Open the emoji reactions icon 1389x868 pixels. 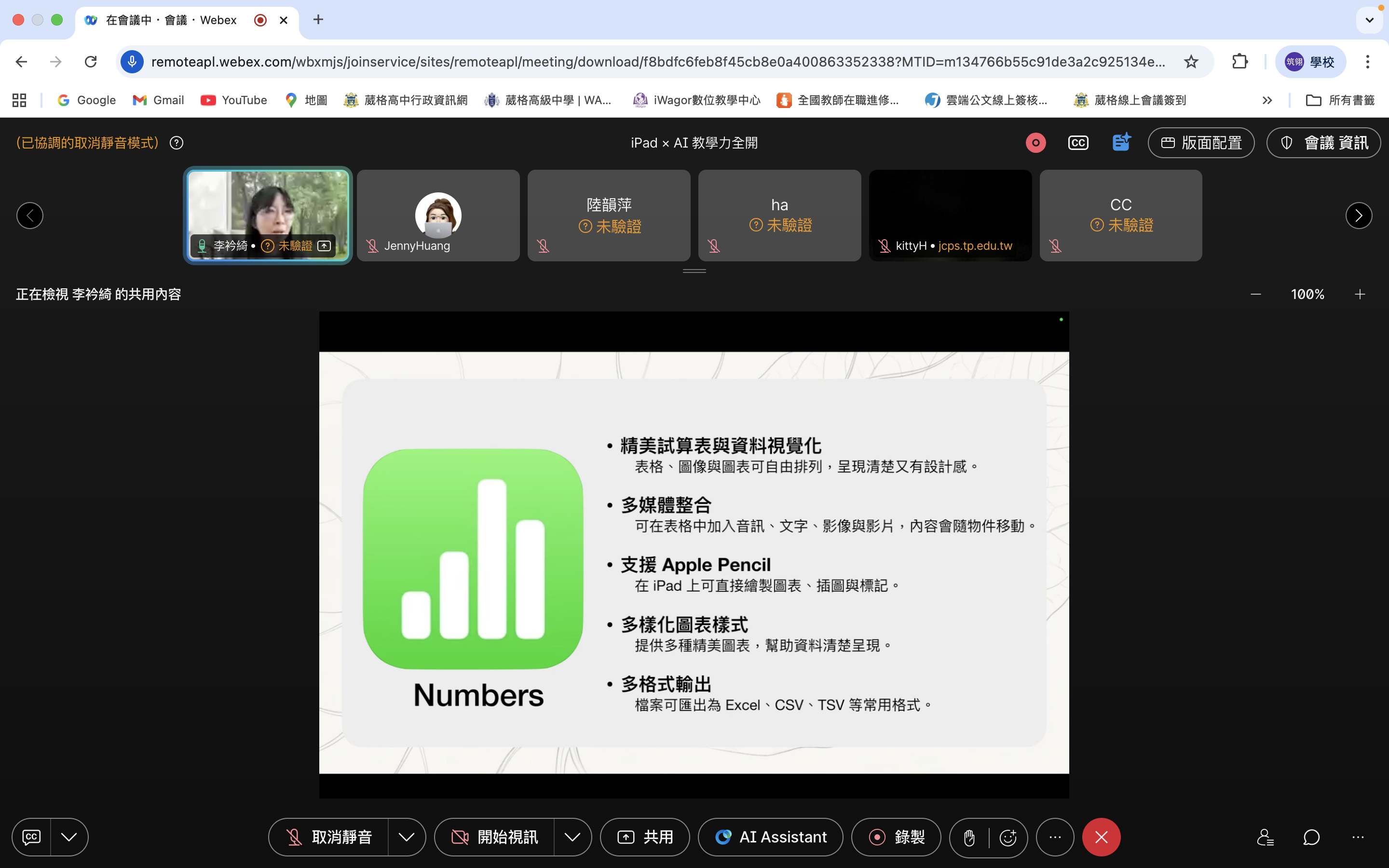(x=1008, y=838)
